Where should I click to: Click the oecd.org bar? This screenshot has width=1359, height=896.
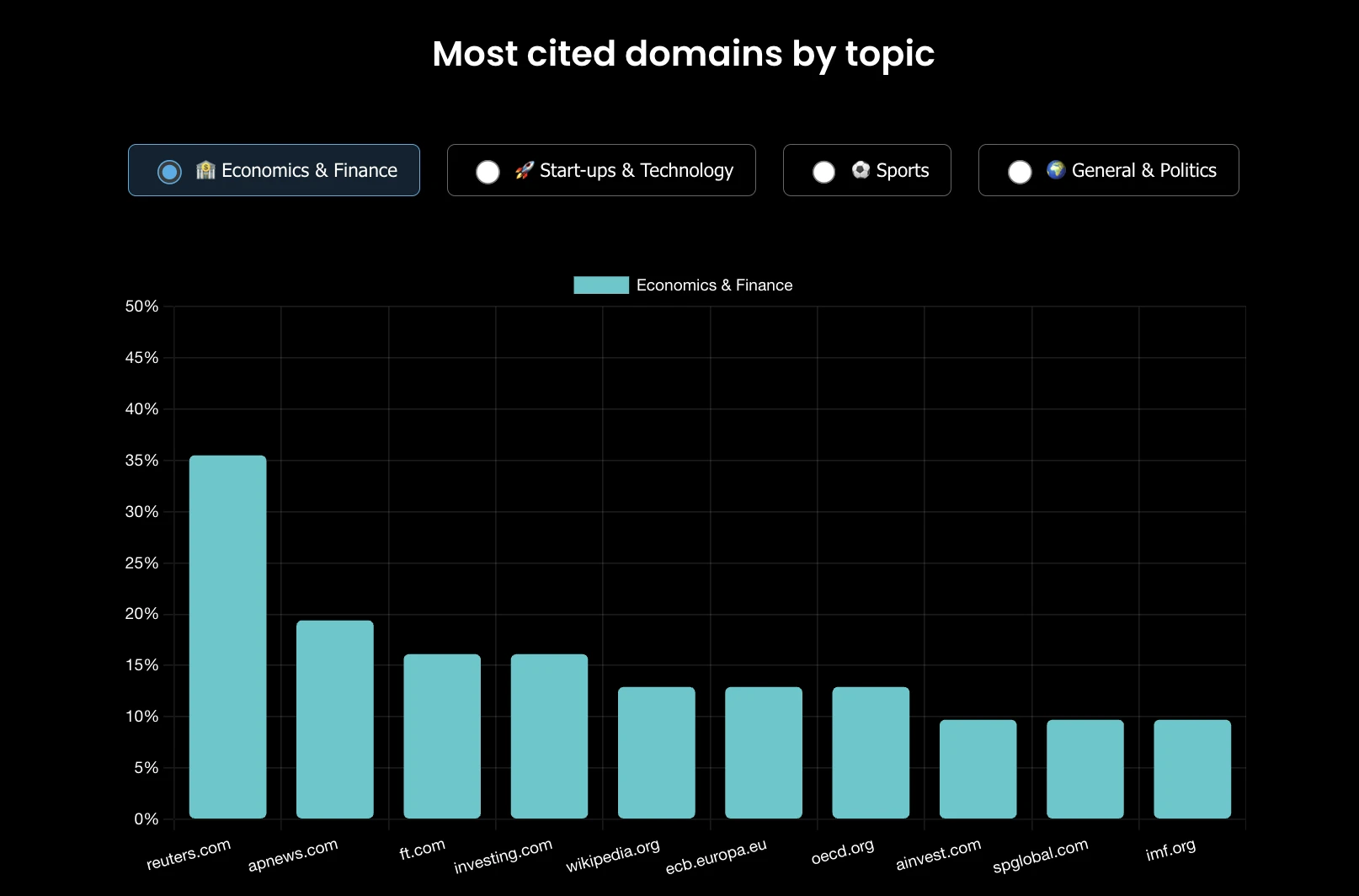tap(871, 753)
